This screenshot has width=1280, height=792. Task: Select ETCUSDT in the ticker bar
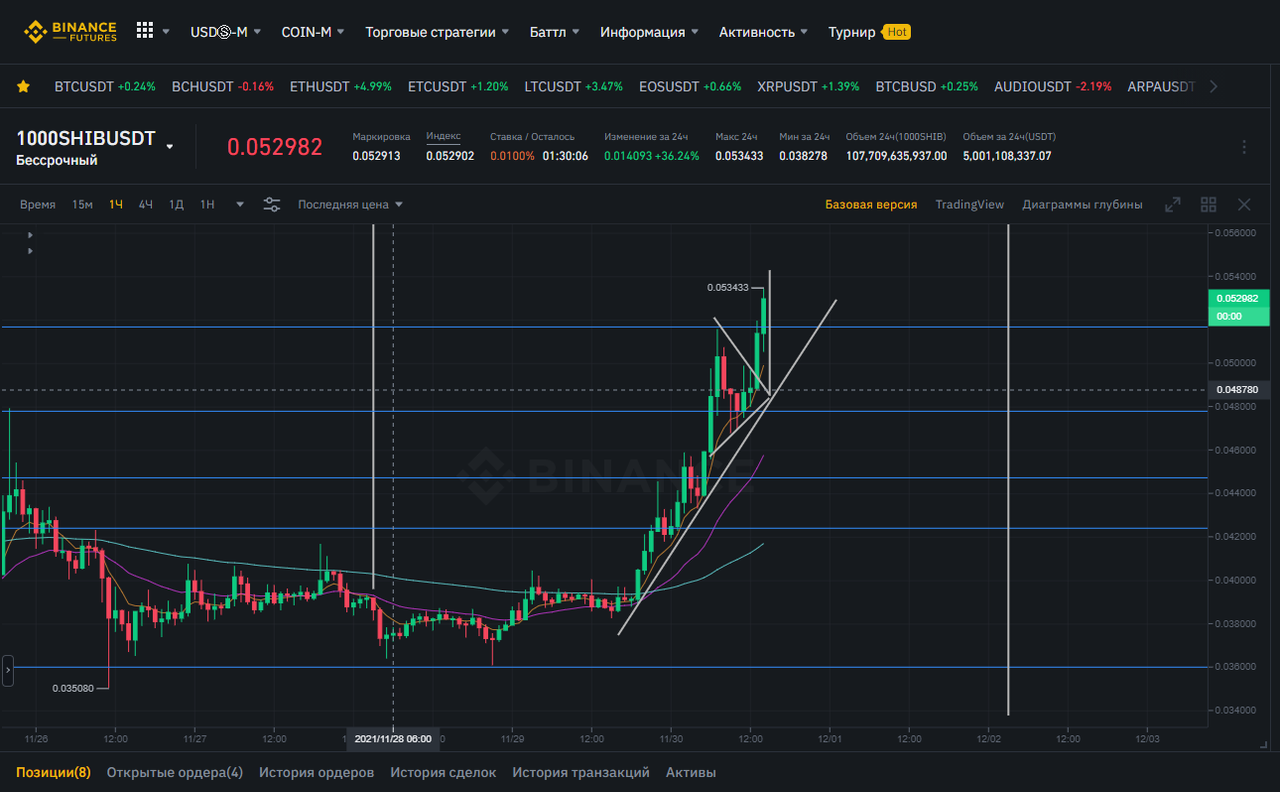click(458, 87)
